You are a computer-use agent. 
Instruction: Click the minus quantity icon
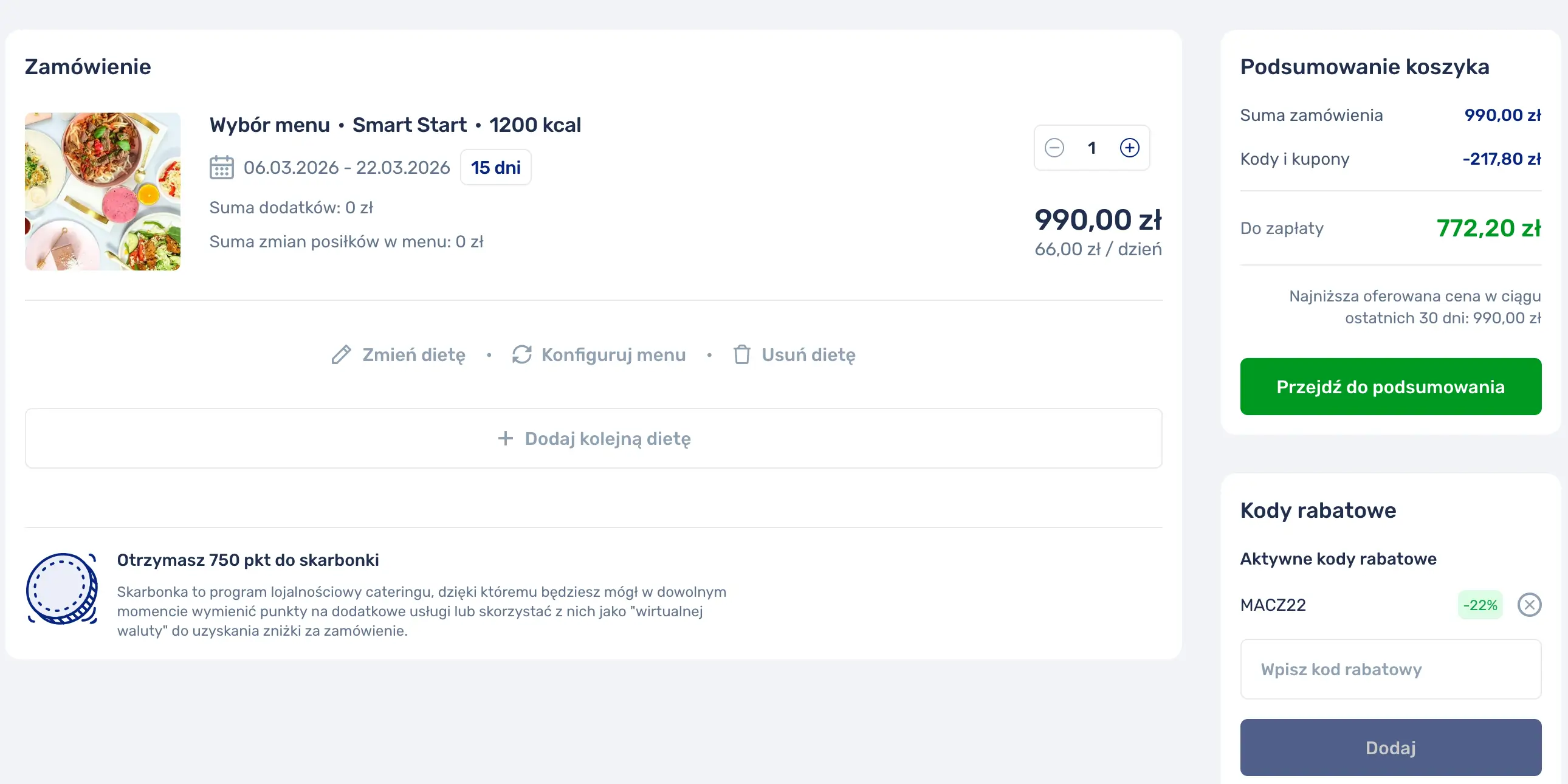[x=1054, y=148]
